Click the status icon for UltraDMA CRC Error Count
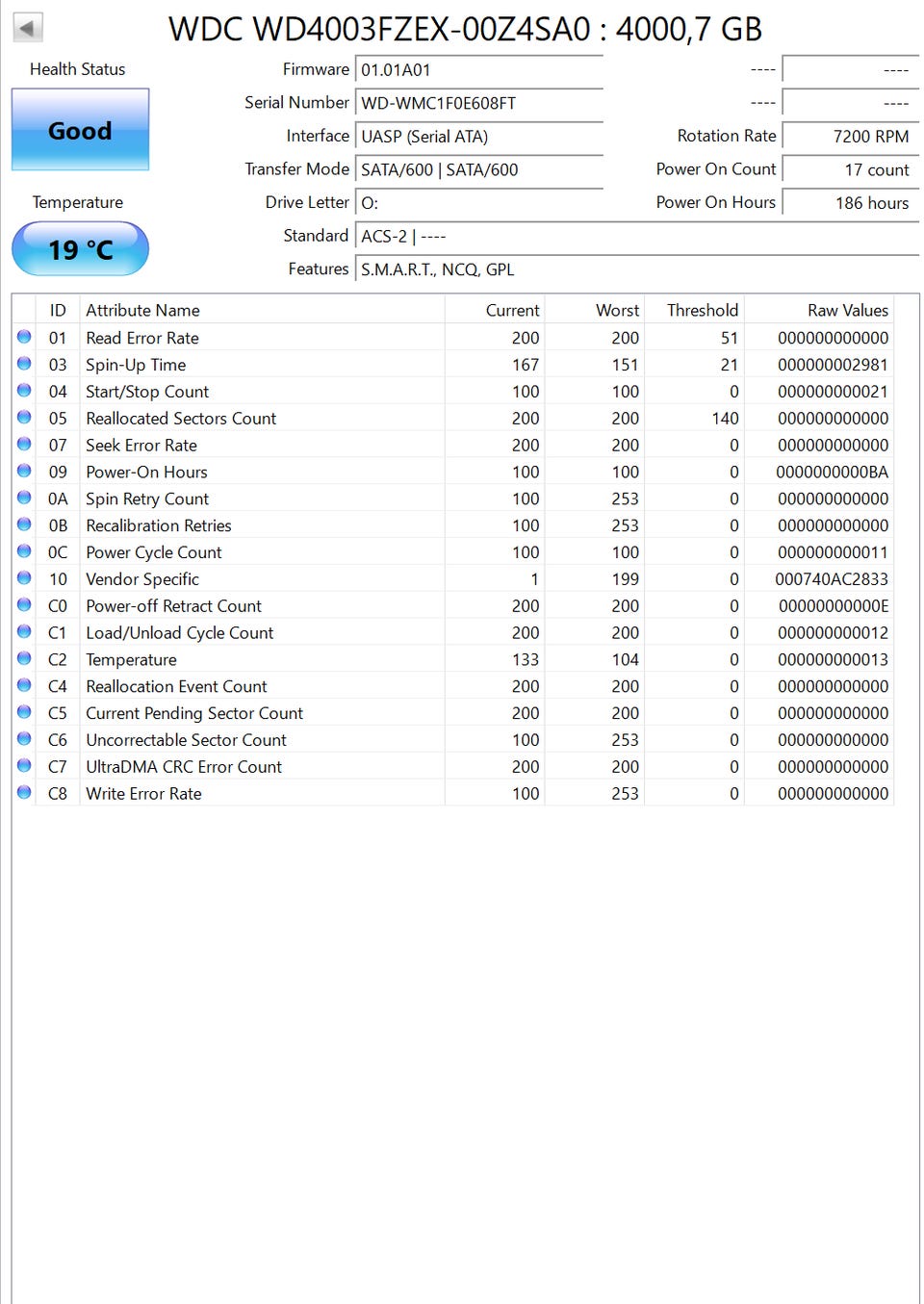924x1304 pixels. [24, 765]
